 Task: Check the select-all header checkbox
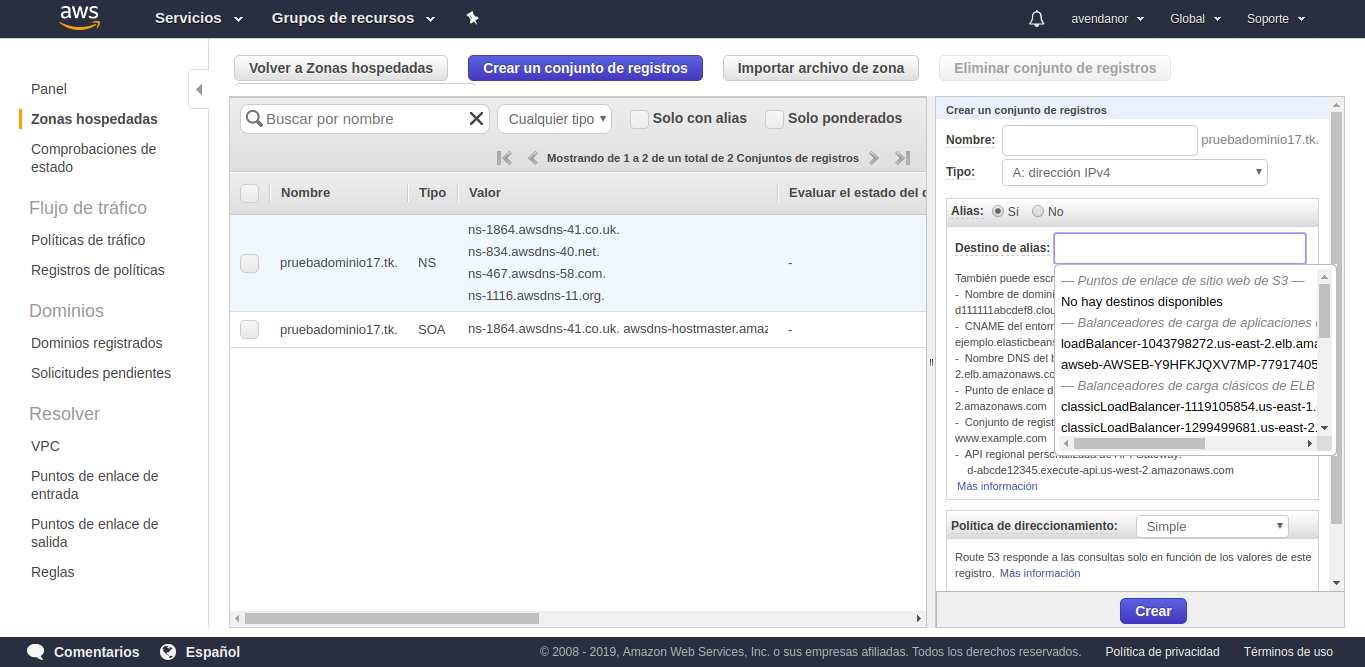click(x=250, y=193)
